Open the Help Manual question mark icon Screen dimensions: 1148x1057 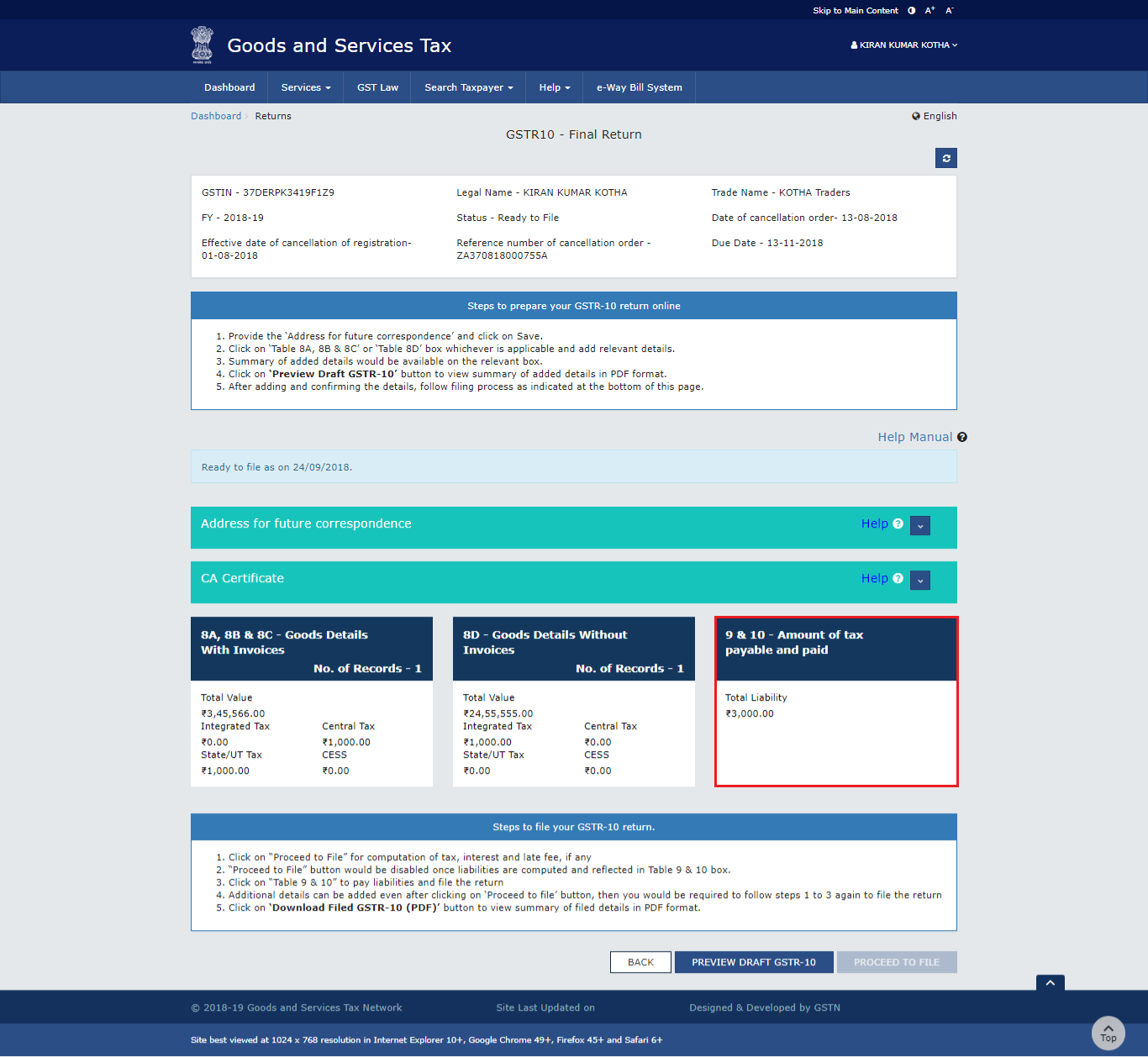click(x=961, y=437)
